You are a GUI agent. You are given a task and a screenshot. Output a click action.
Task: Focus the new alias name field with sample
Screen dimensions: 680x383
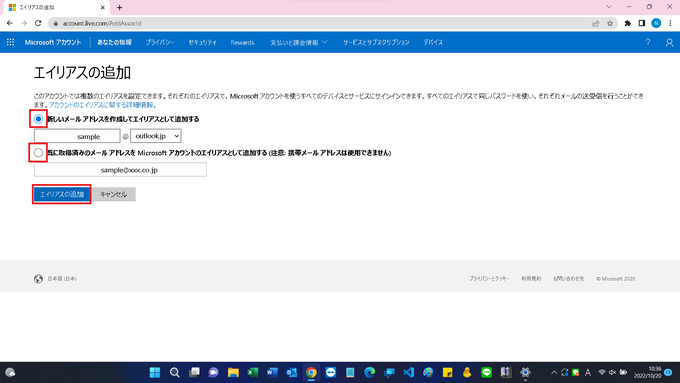point(77,136)
